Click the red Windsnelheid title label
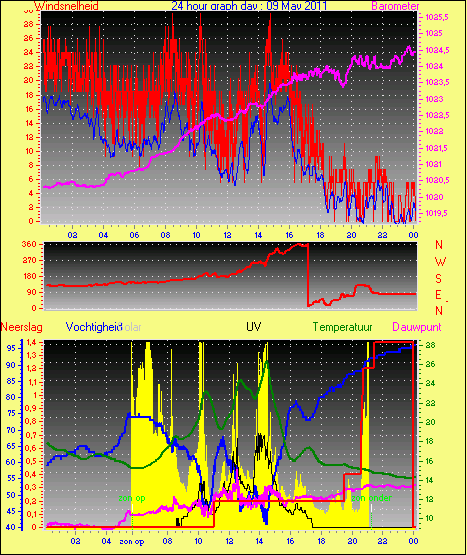467x555 pixels. [66, 6]
